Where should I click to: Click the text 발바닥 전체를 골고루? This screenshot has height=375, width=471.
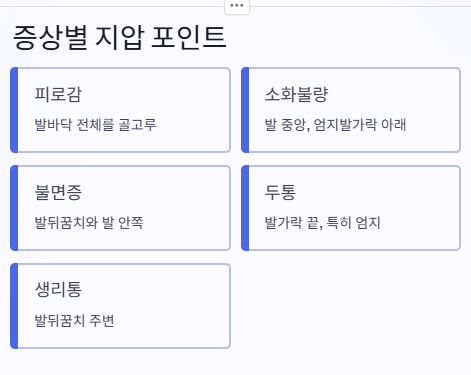click(x=95, y=125)
